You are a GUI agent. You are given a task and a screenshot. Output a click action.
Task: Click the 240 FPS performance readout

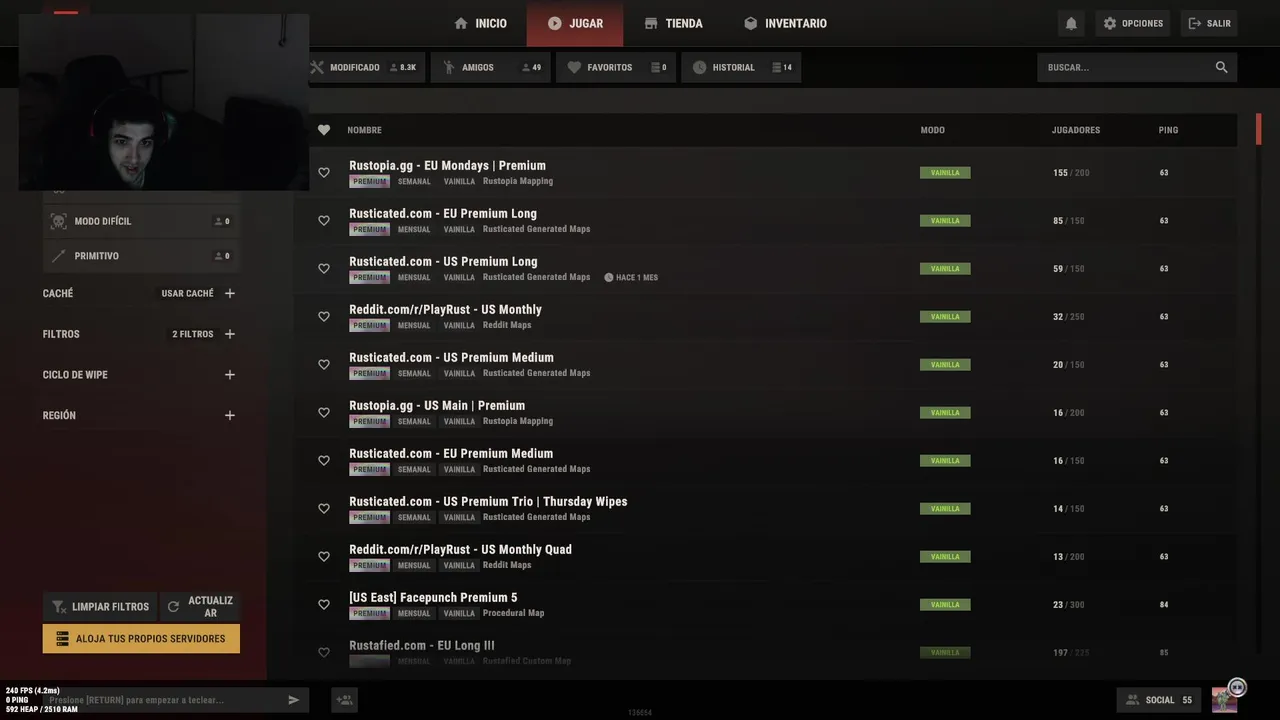(33, 691)
